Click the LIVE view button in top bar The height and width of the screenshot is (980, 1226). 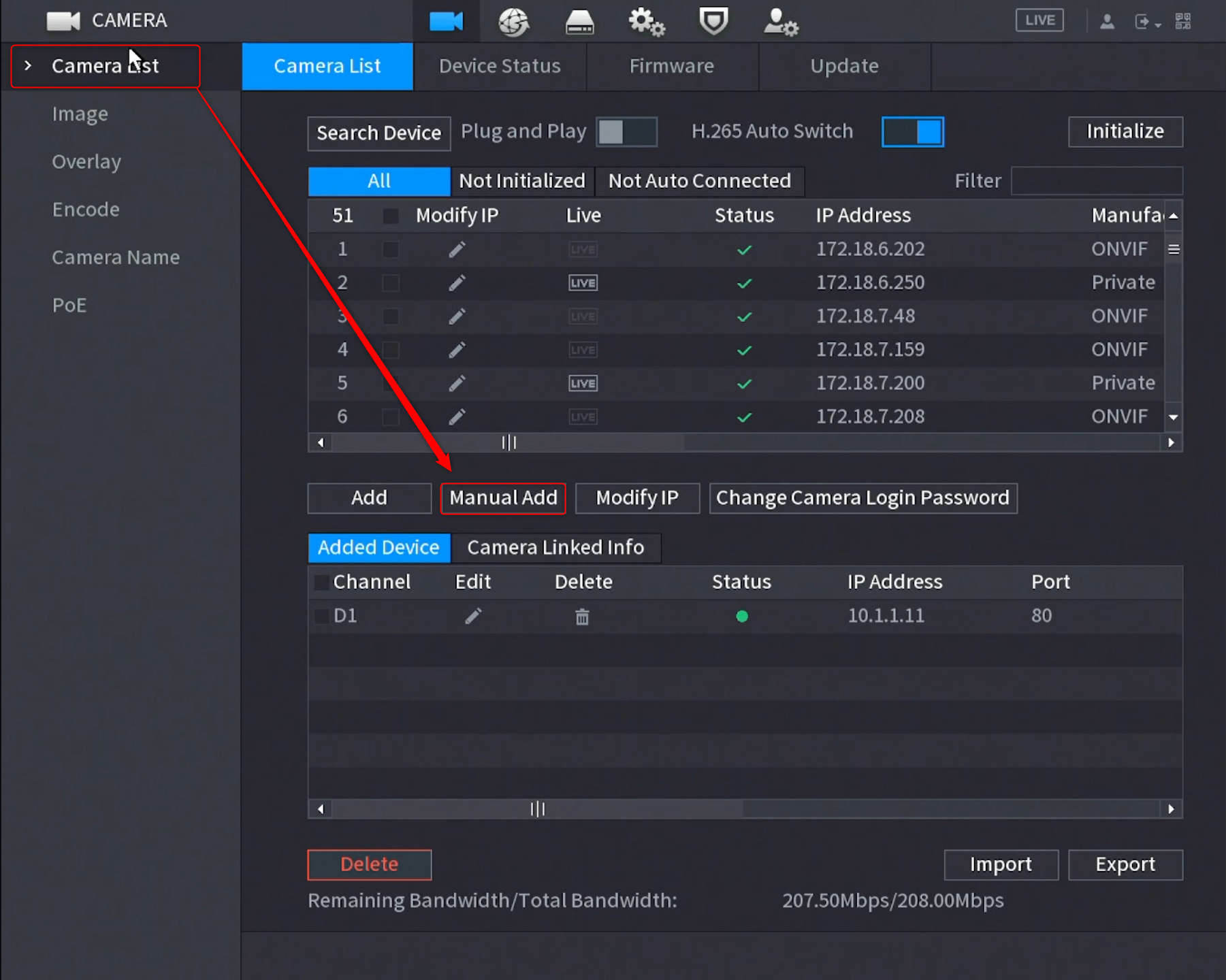[1039, 20]
